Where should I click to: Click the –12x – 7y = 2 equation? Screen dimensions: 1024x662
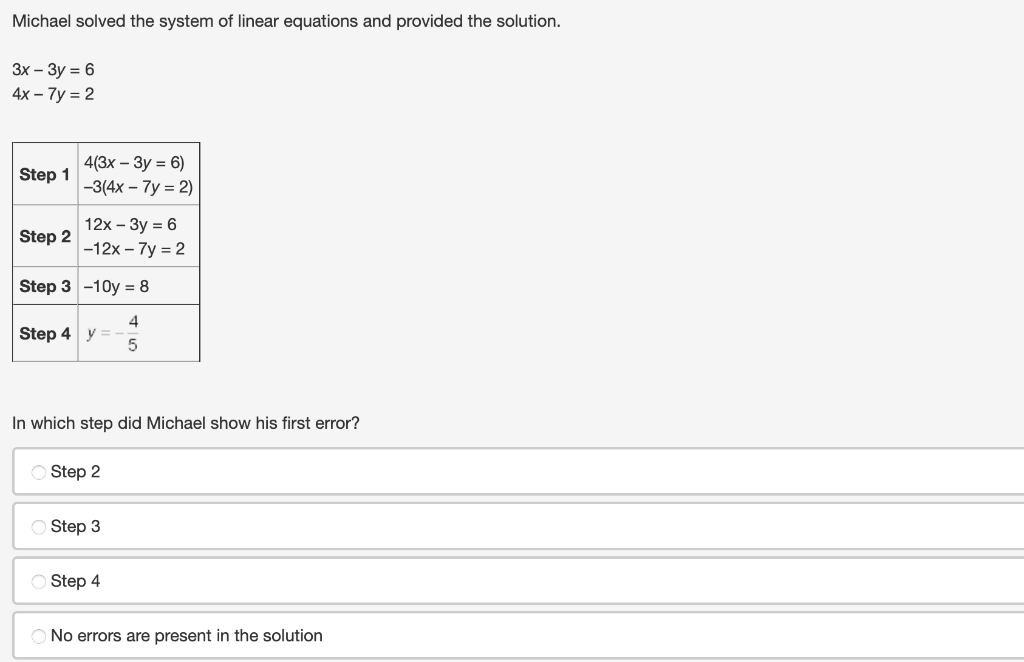[134, 249]
